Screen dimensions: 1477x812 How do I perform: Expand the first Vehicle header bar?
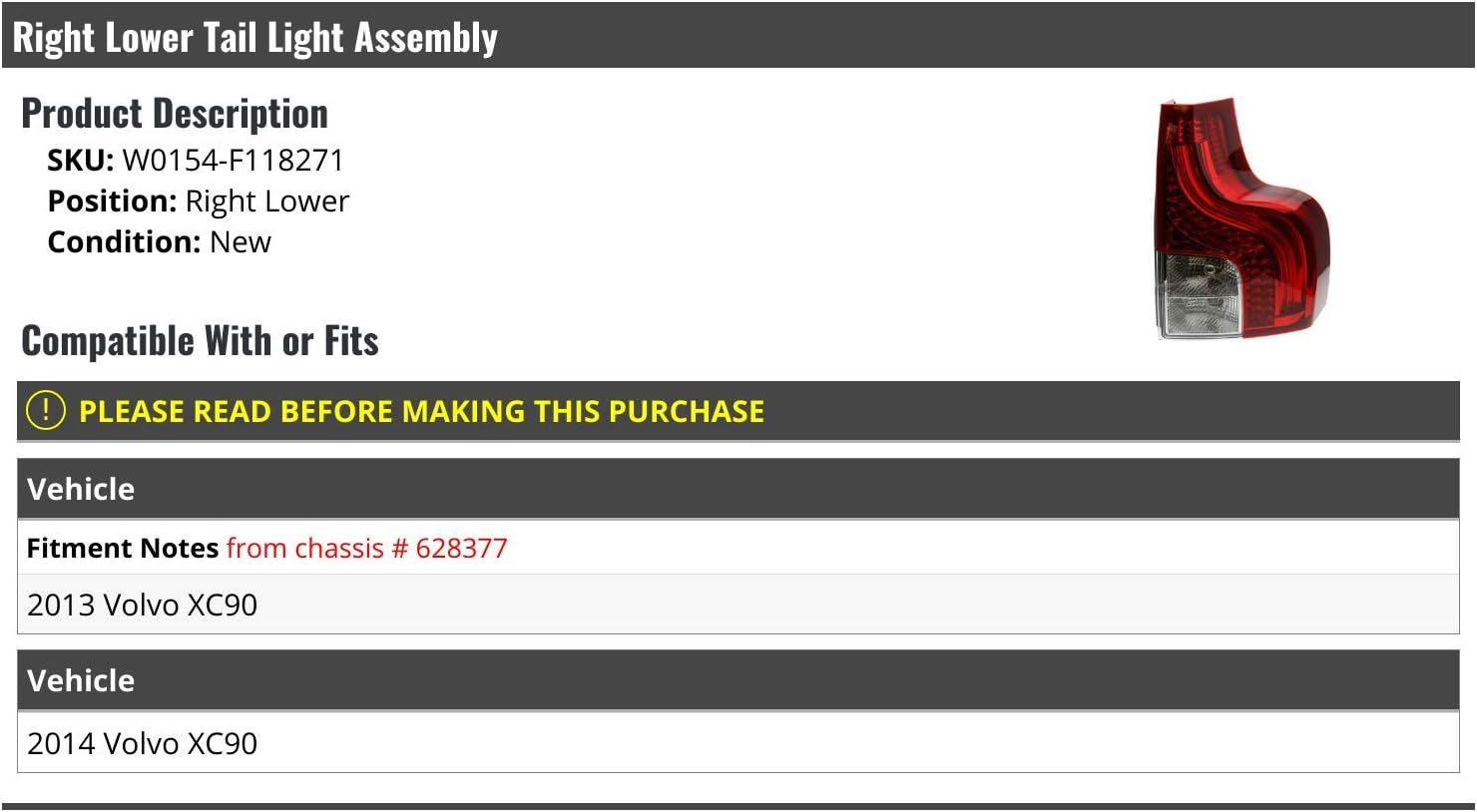(738, 489)
